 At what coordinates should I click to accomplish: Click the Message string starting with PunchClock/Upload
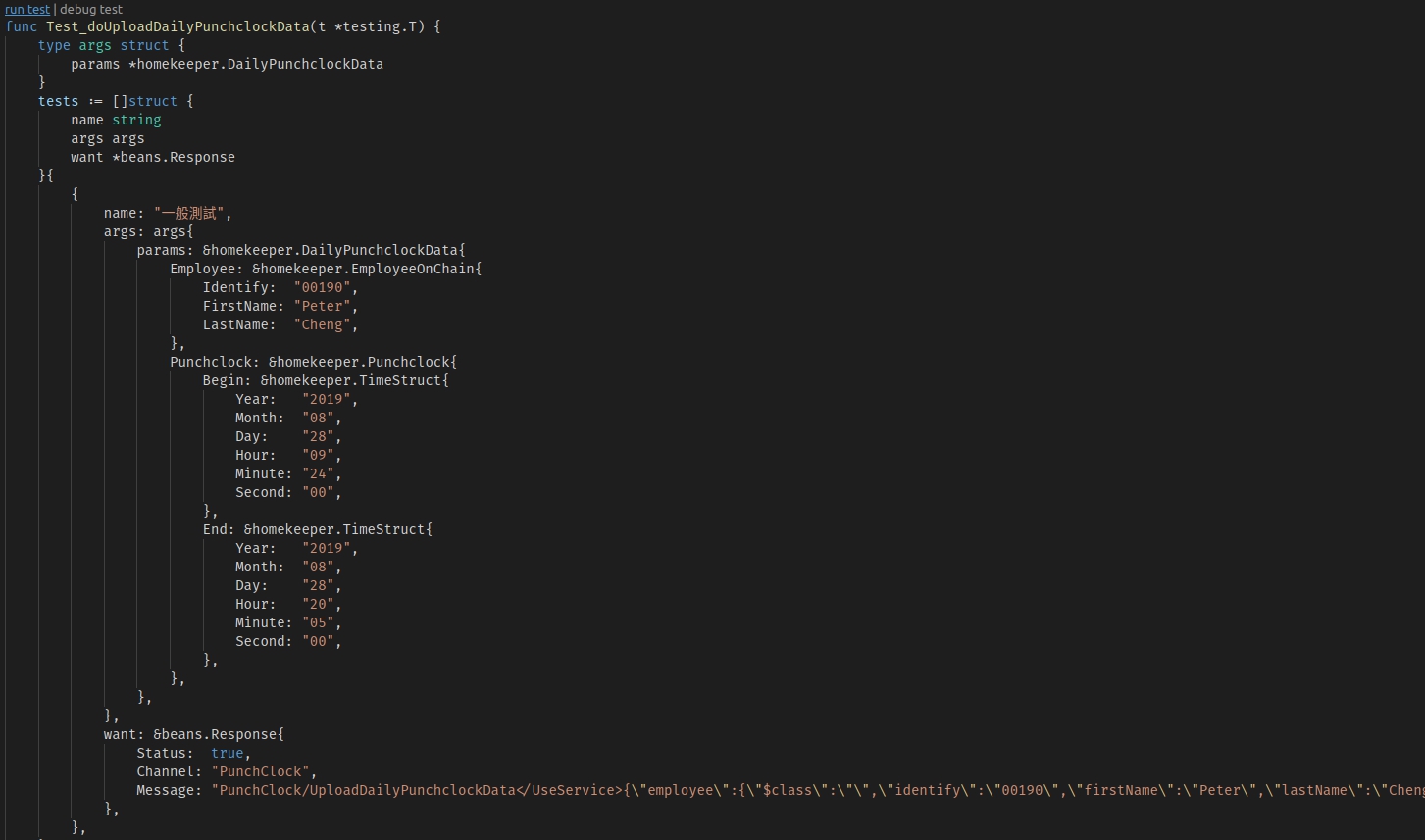(818, 790)
